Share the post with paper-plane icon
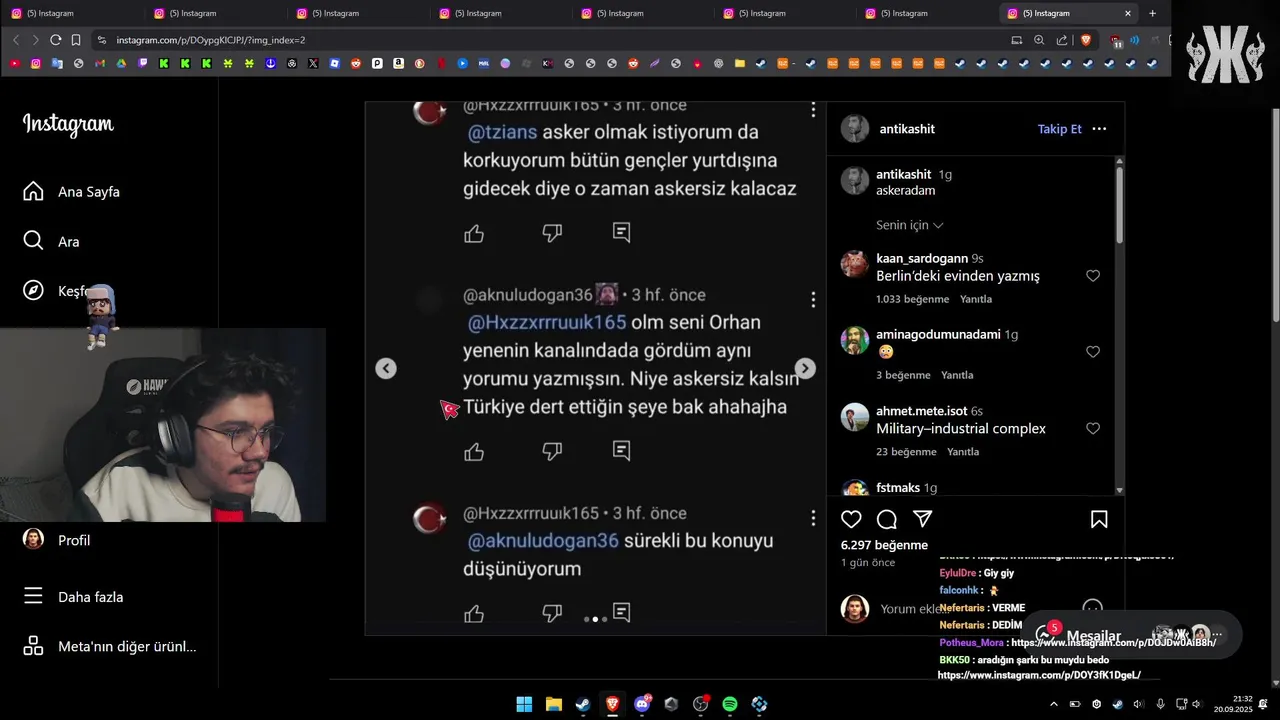The height and width of the screenshot is (720, 1280). pos(923,519)
